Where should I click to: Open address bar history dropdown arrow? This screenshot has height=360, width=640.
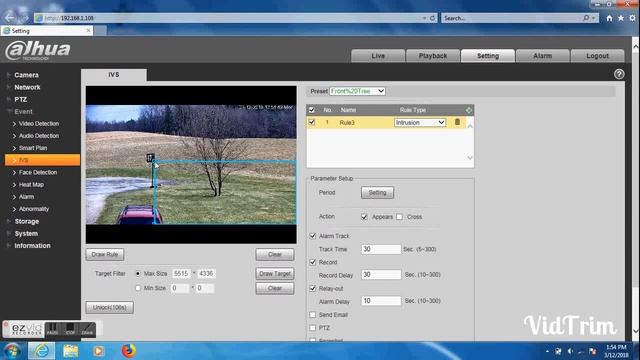point(424,18)
